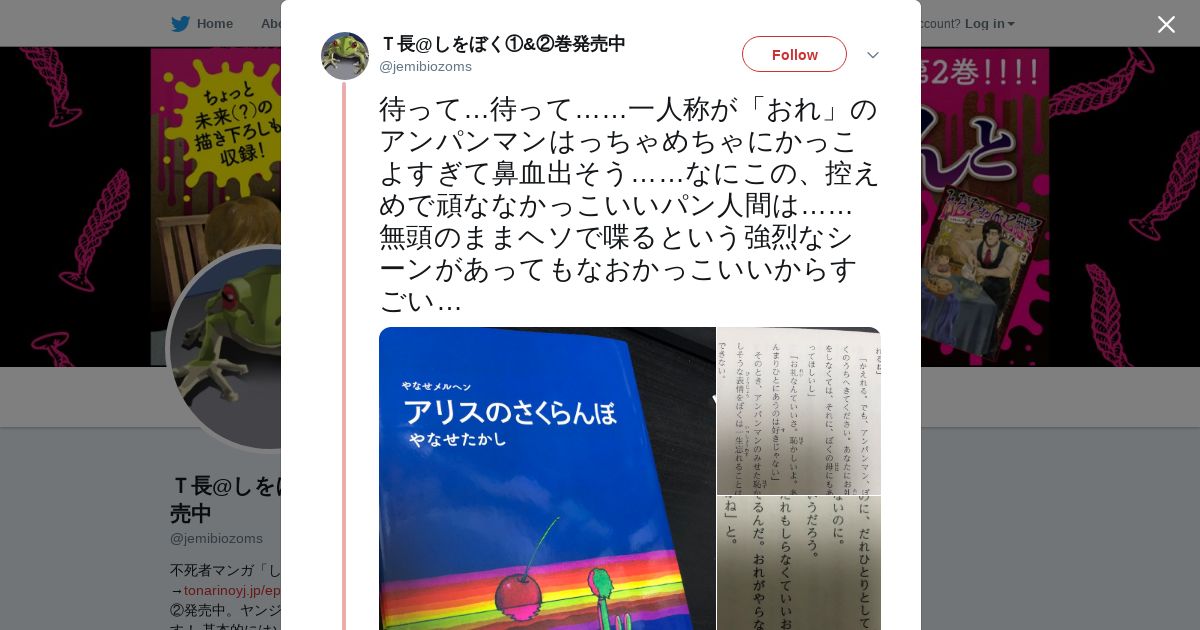This screenshot has width=1200, height=630.
Task: Open the Home tab in the top bar
Action: click(203, 24)
